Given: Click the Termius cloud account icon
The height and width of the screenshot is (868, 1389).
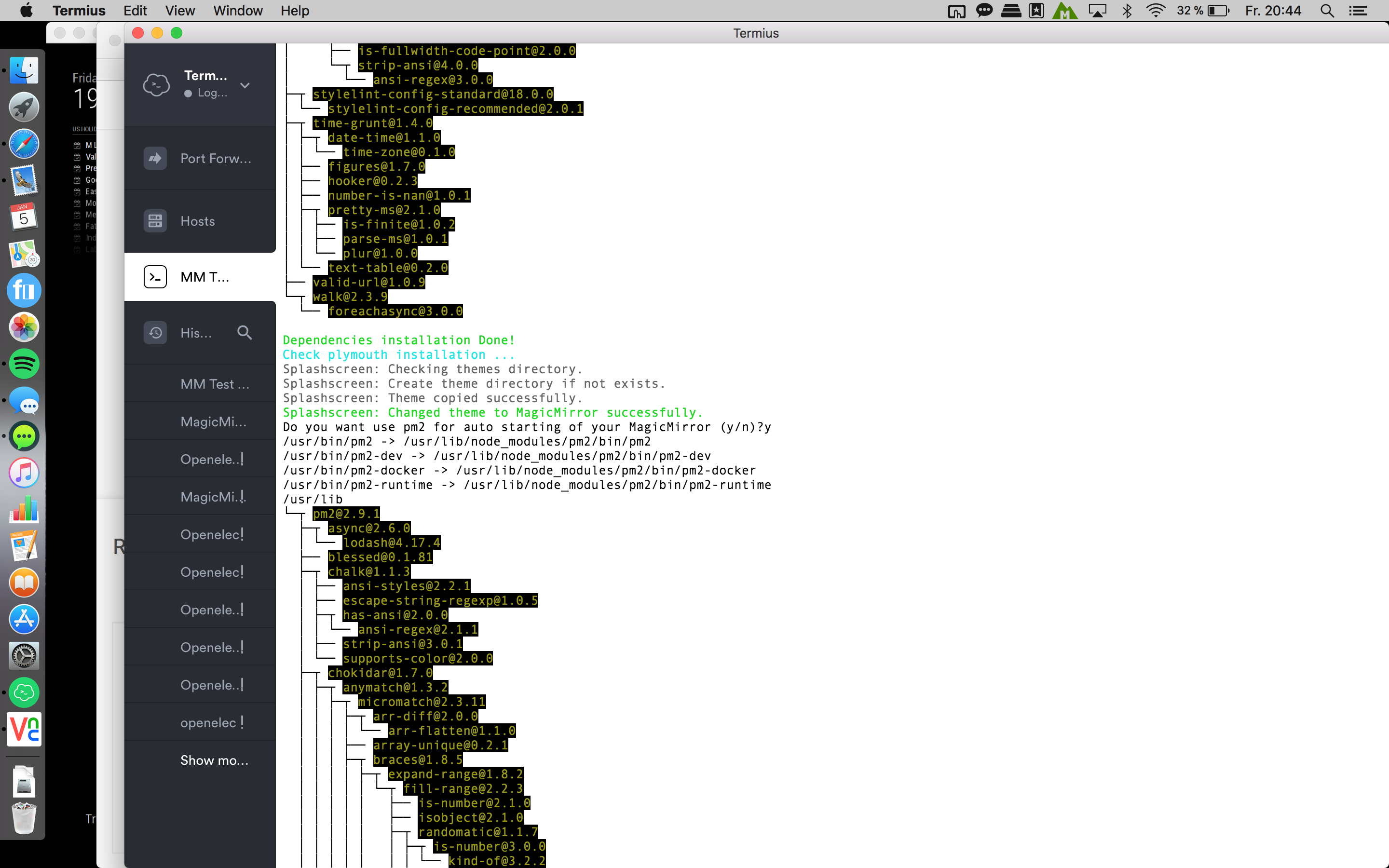Looking at the screenshot, I should pyautogui.click(x=156, y=84).
